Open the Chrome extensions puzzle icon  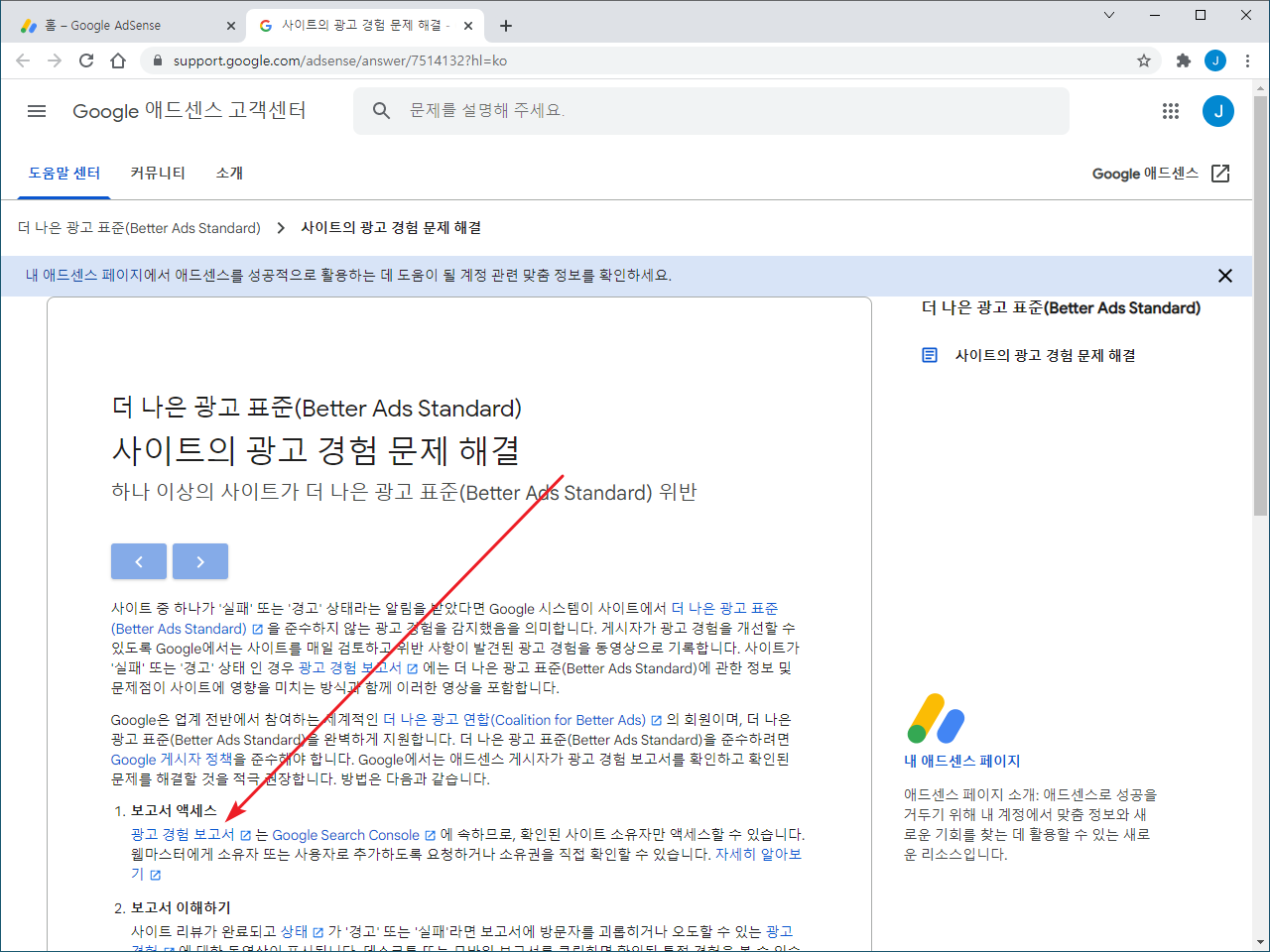click(x=1183, y=60)
